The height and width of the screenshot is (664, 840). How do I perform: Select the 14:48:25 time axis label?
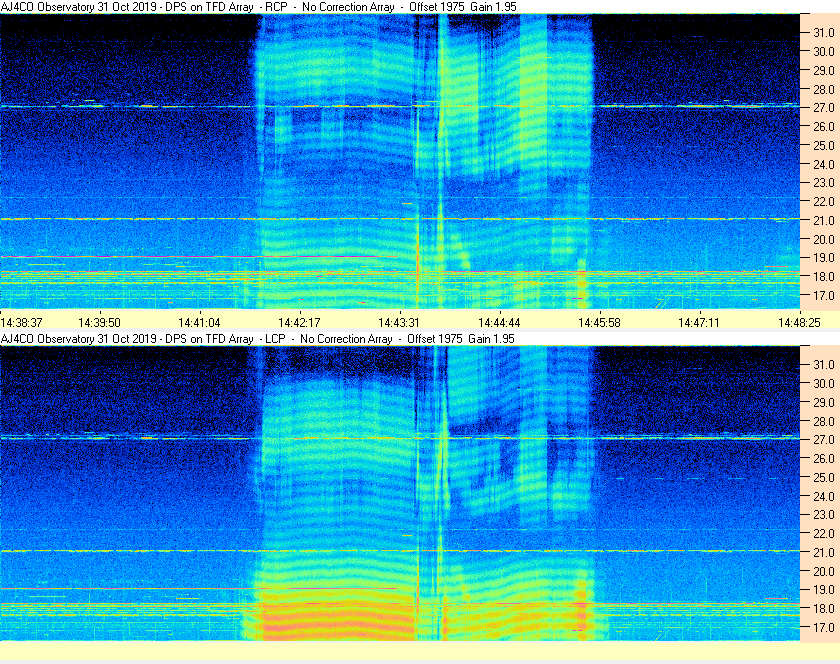pyautogui.click(x=799, y=323)
